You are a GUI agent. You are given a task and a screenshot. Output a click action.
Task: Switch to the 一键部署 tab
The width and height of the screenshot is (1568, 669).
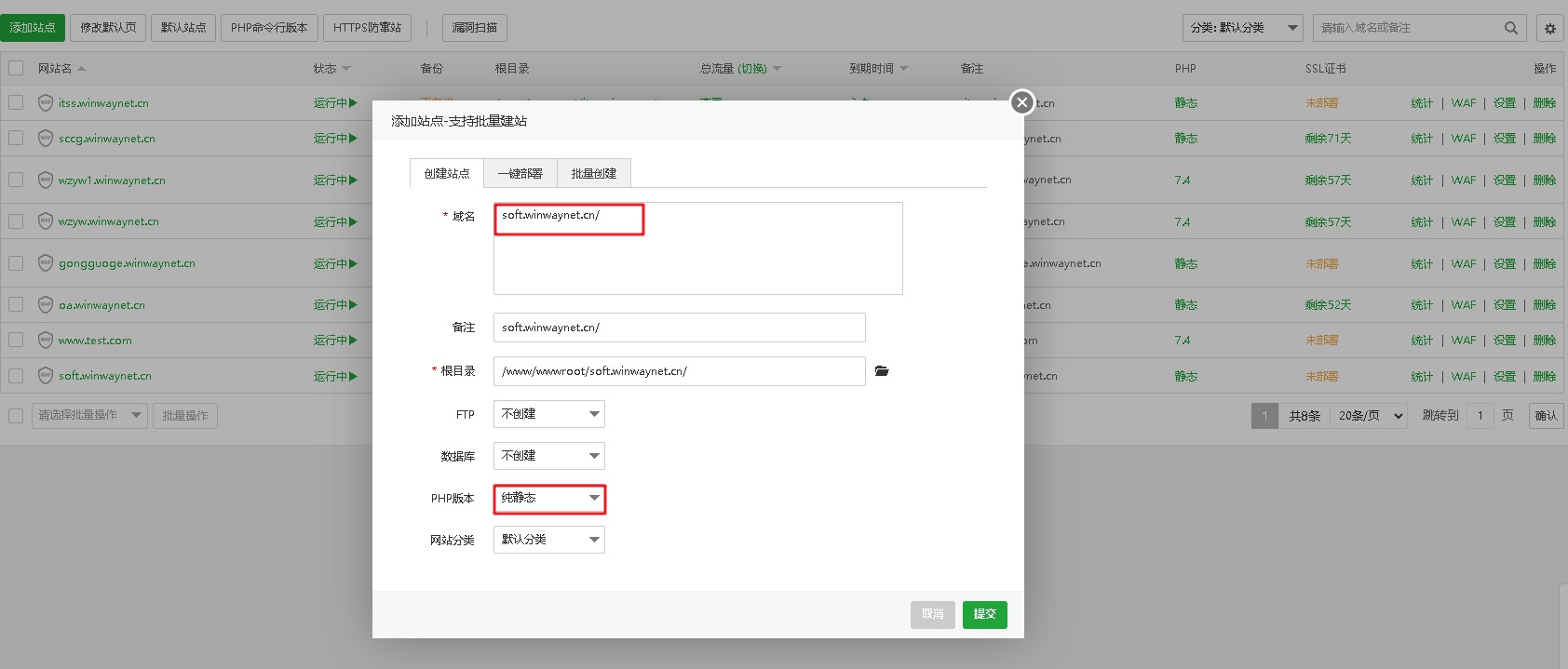coord(520,173)
